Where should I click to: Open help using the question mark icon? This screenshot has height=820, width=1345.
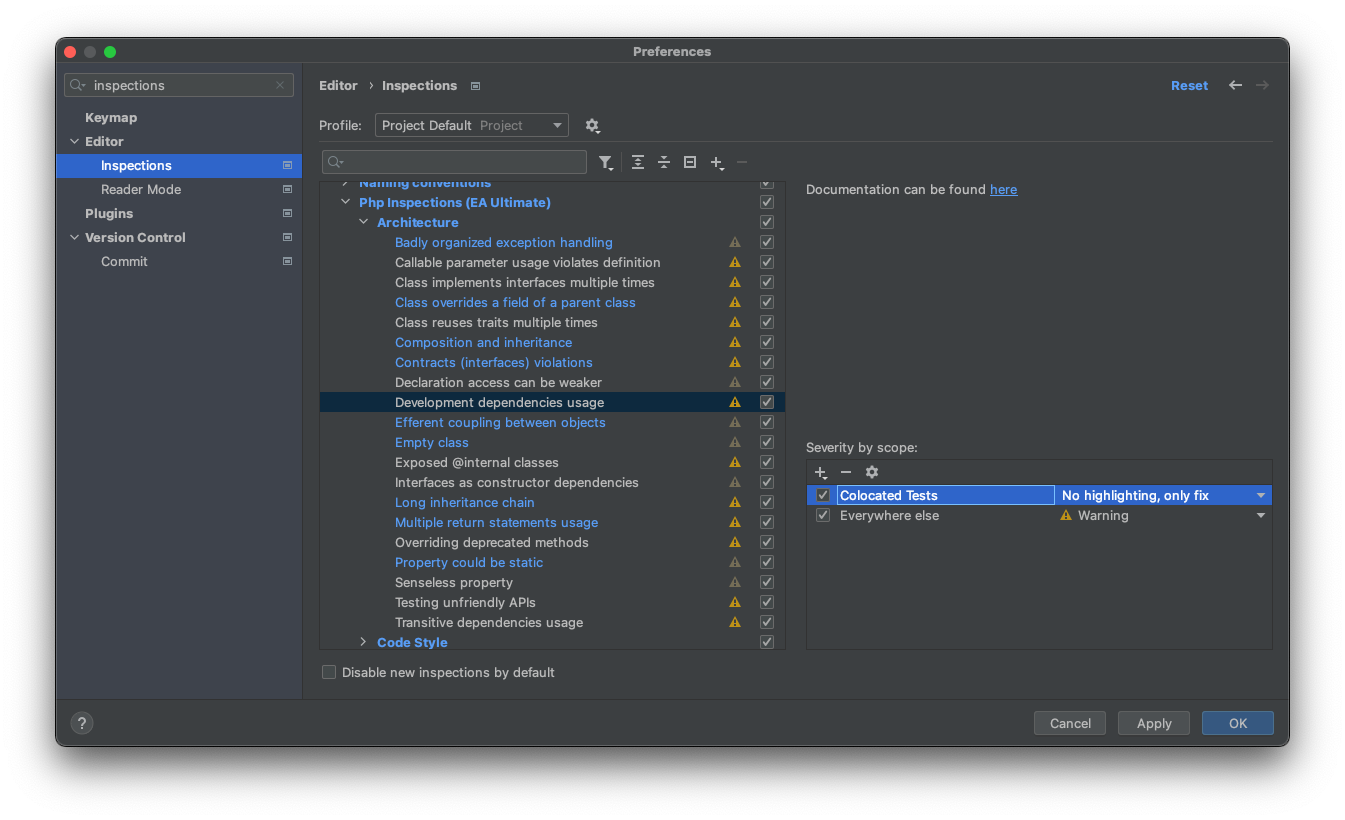tap(81, 722)
